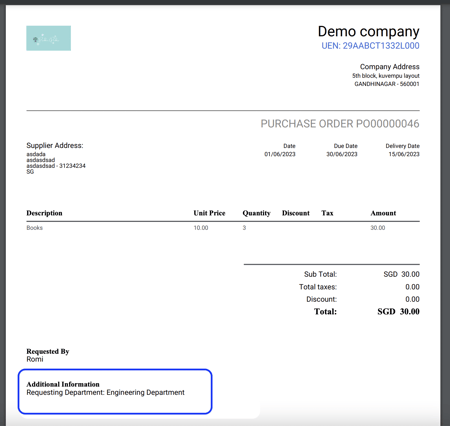Click the UEN: 29AABCT1332L000 text

(370, 46)
